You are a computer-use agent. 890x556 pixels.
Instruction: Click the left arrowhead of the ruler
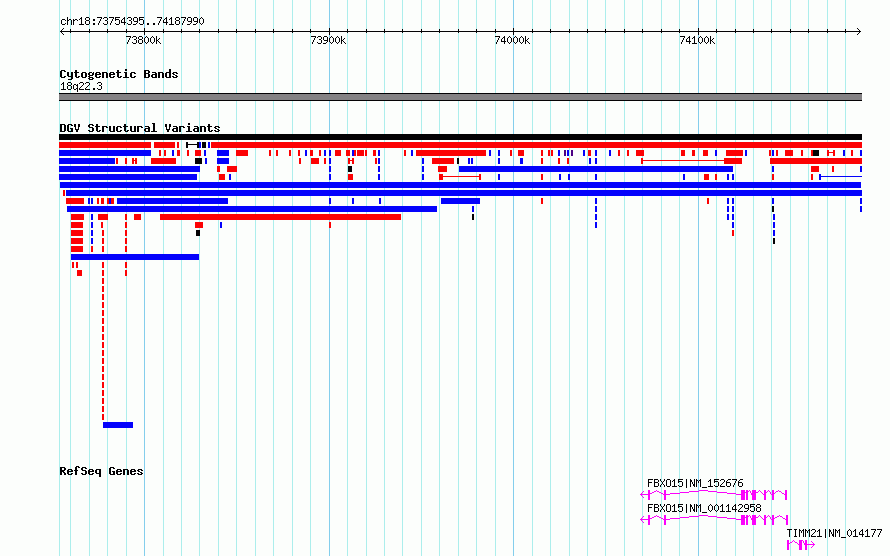(x=62, y=31)
